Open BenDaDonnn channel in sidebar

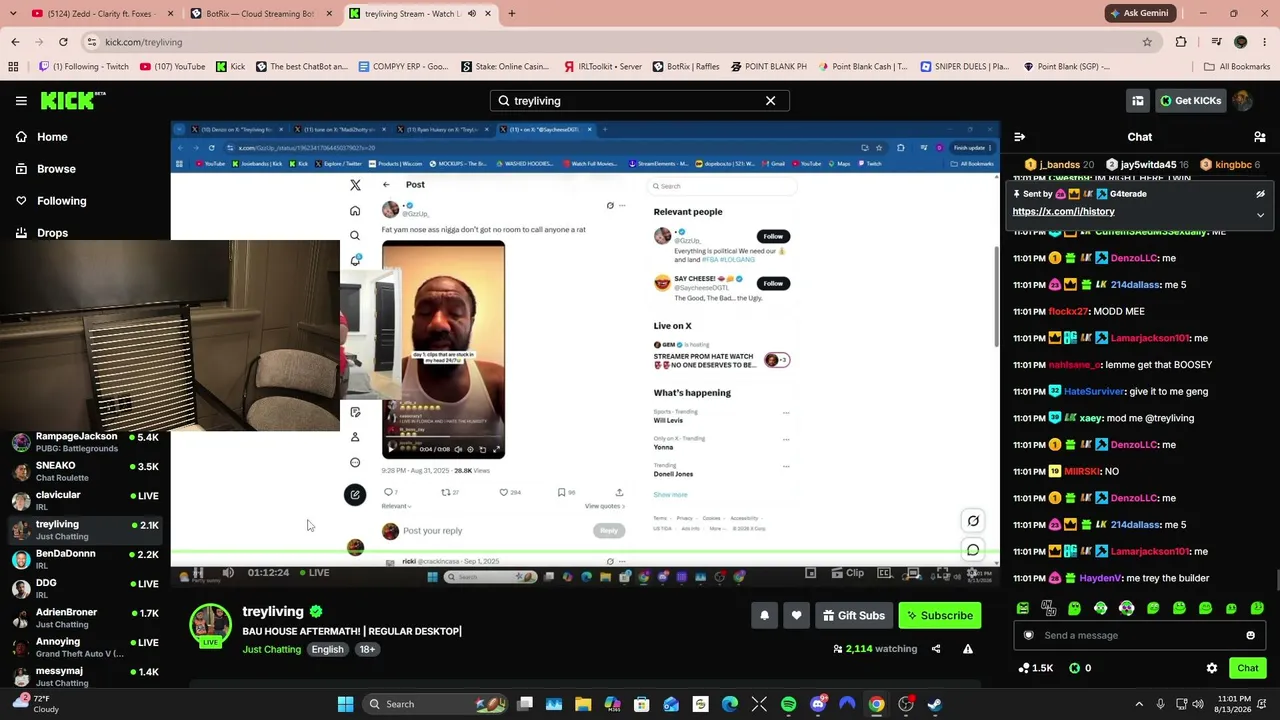(86, 559)
